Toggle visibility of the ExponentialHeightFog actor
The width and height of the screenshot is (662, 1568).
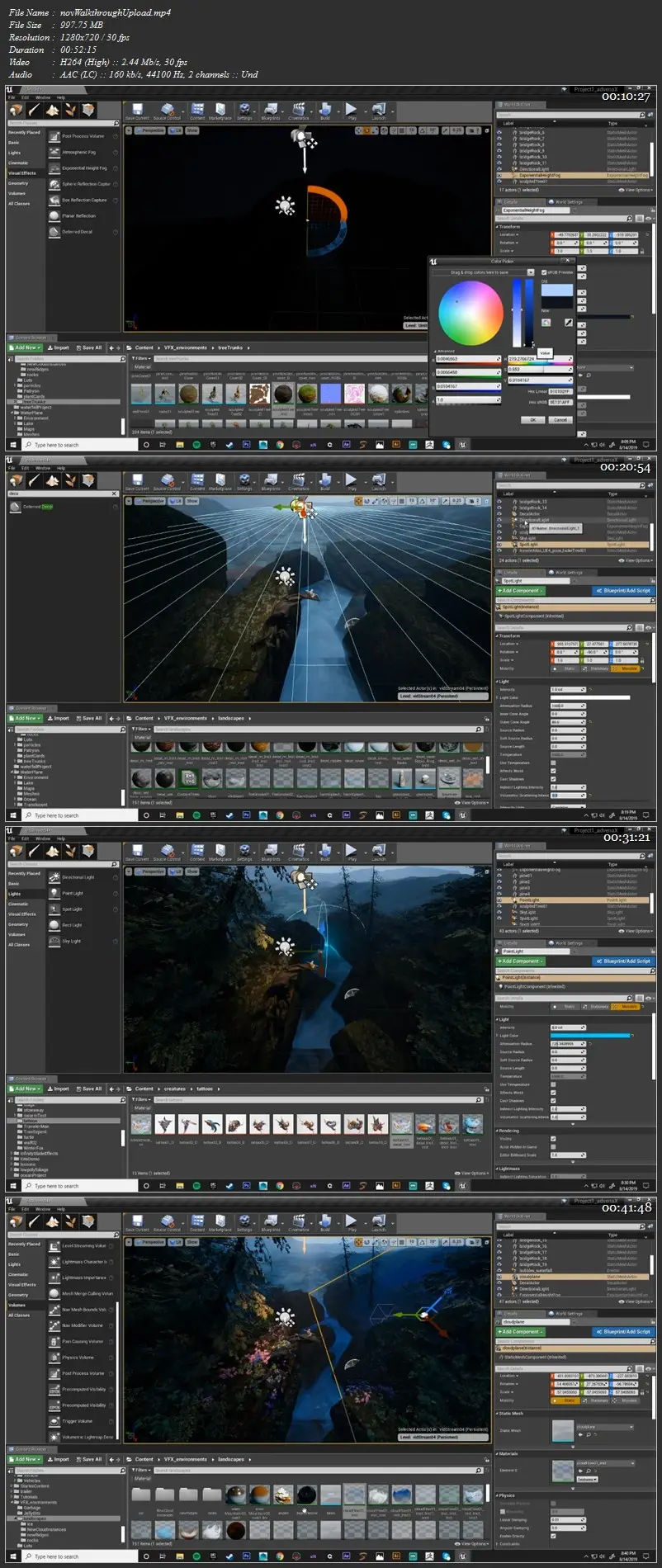[x=499, y=175]
